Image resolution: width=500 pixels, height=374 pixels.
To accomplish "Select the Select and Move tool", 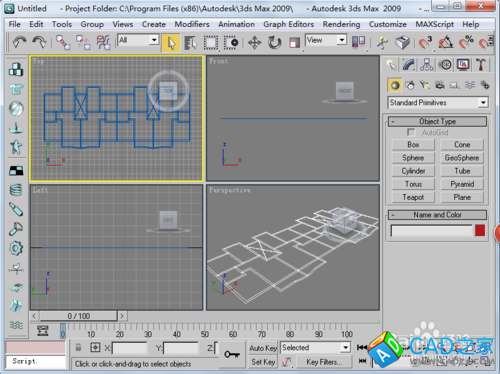I will coord(254,43).
